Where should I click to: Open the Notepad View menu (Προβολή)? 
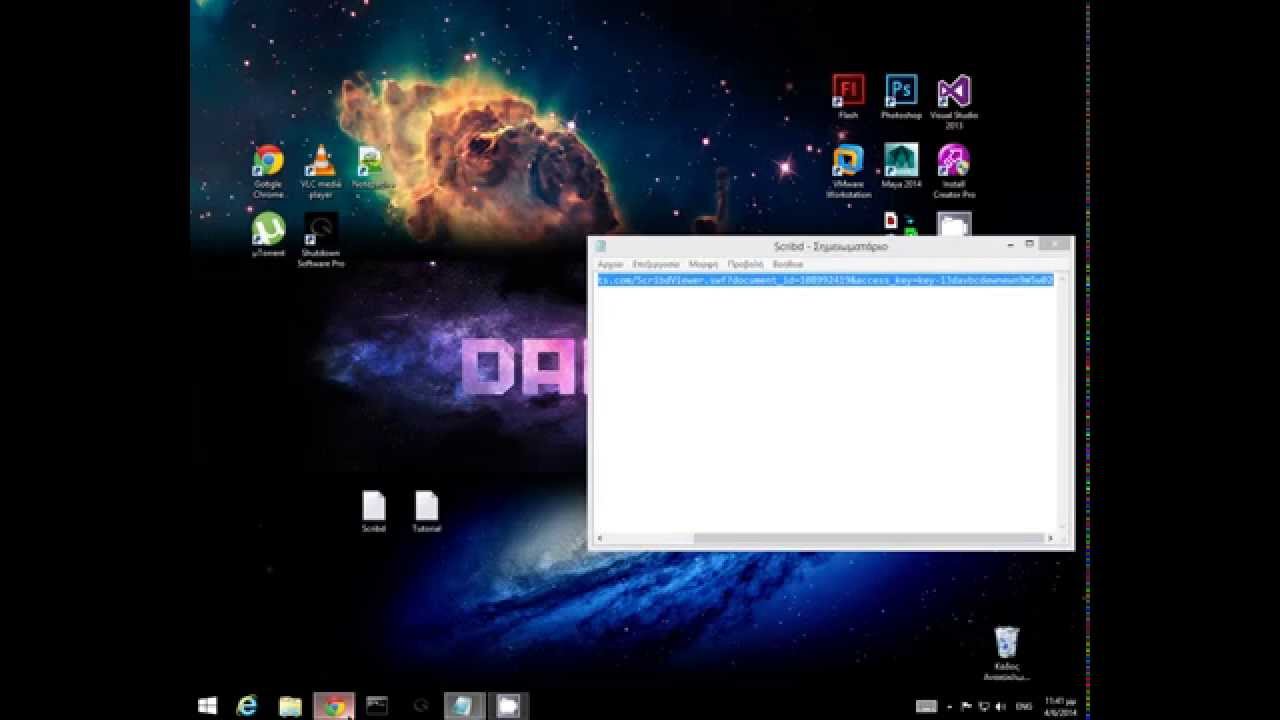[745, 264]
